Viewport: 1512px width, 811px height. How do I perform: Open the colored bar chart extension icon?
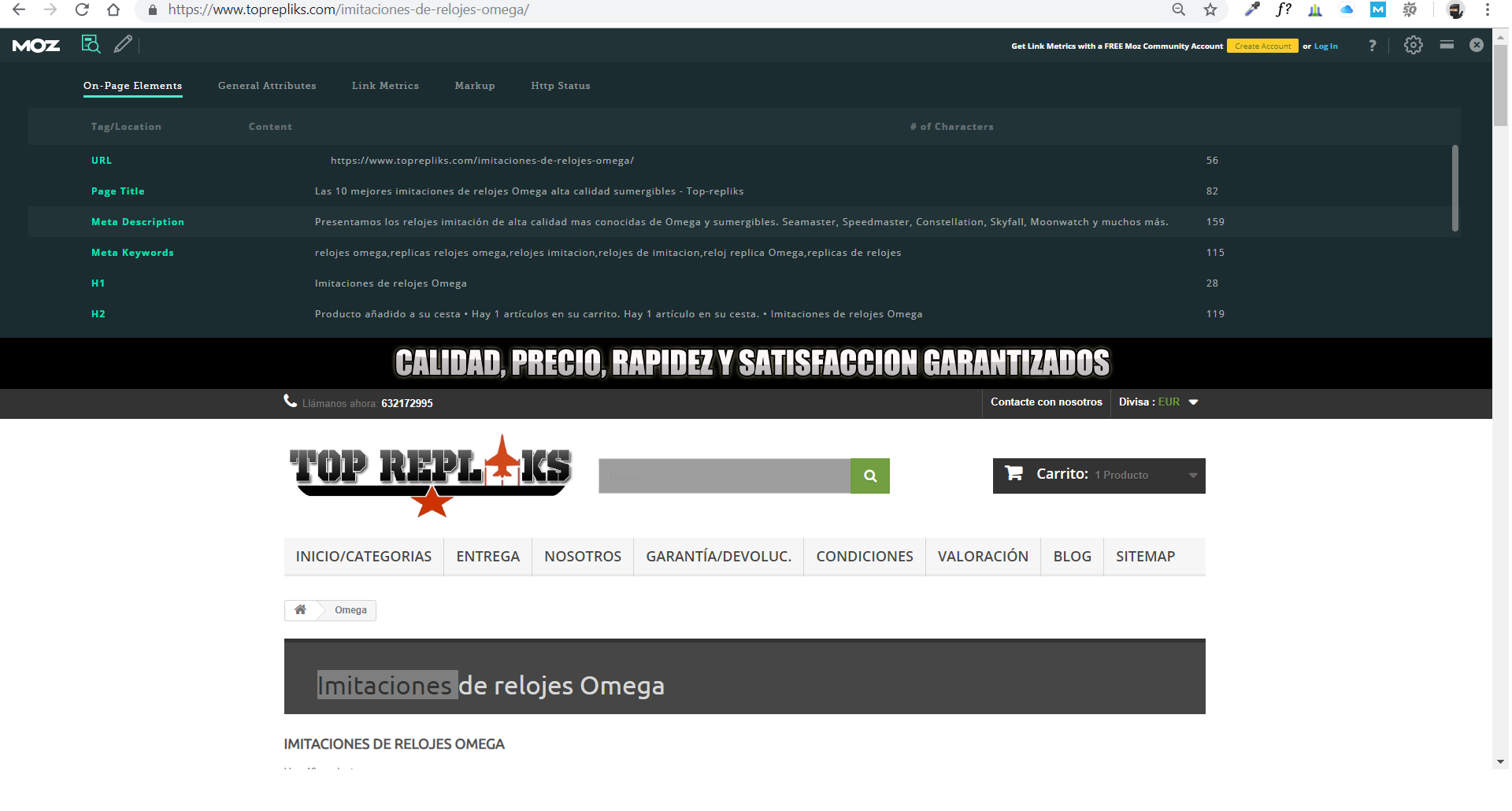tap(1315, 9)
